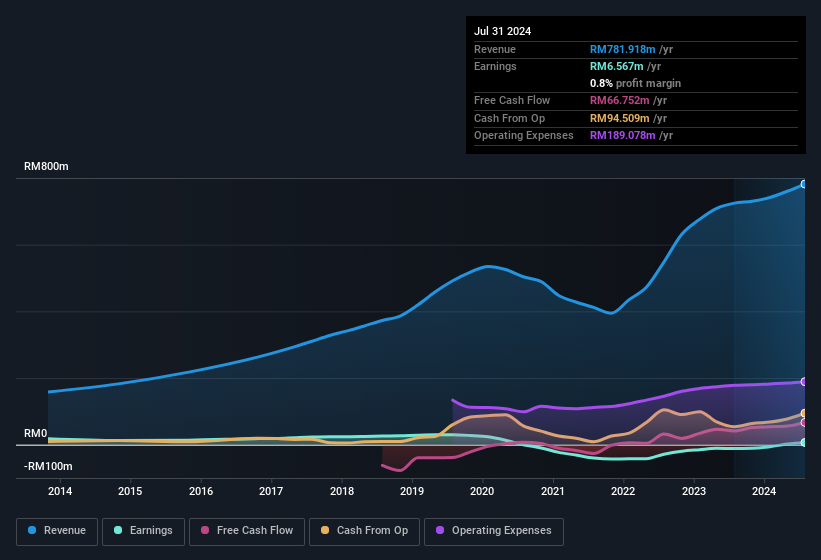Click the Cash From Op endpoint marker
821x560 pixels.
coord(803,413)
